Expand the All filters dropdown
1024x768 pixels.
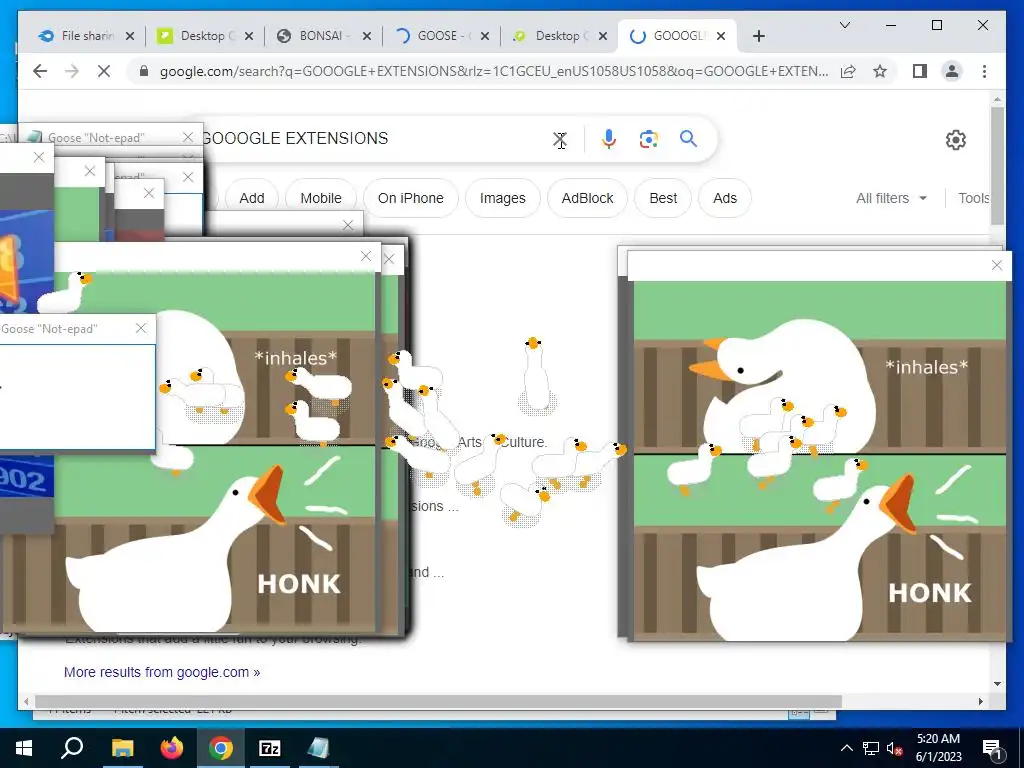tap(891, 198)
